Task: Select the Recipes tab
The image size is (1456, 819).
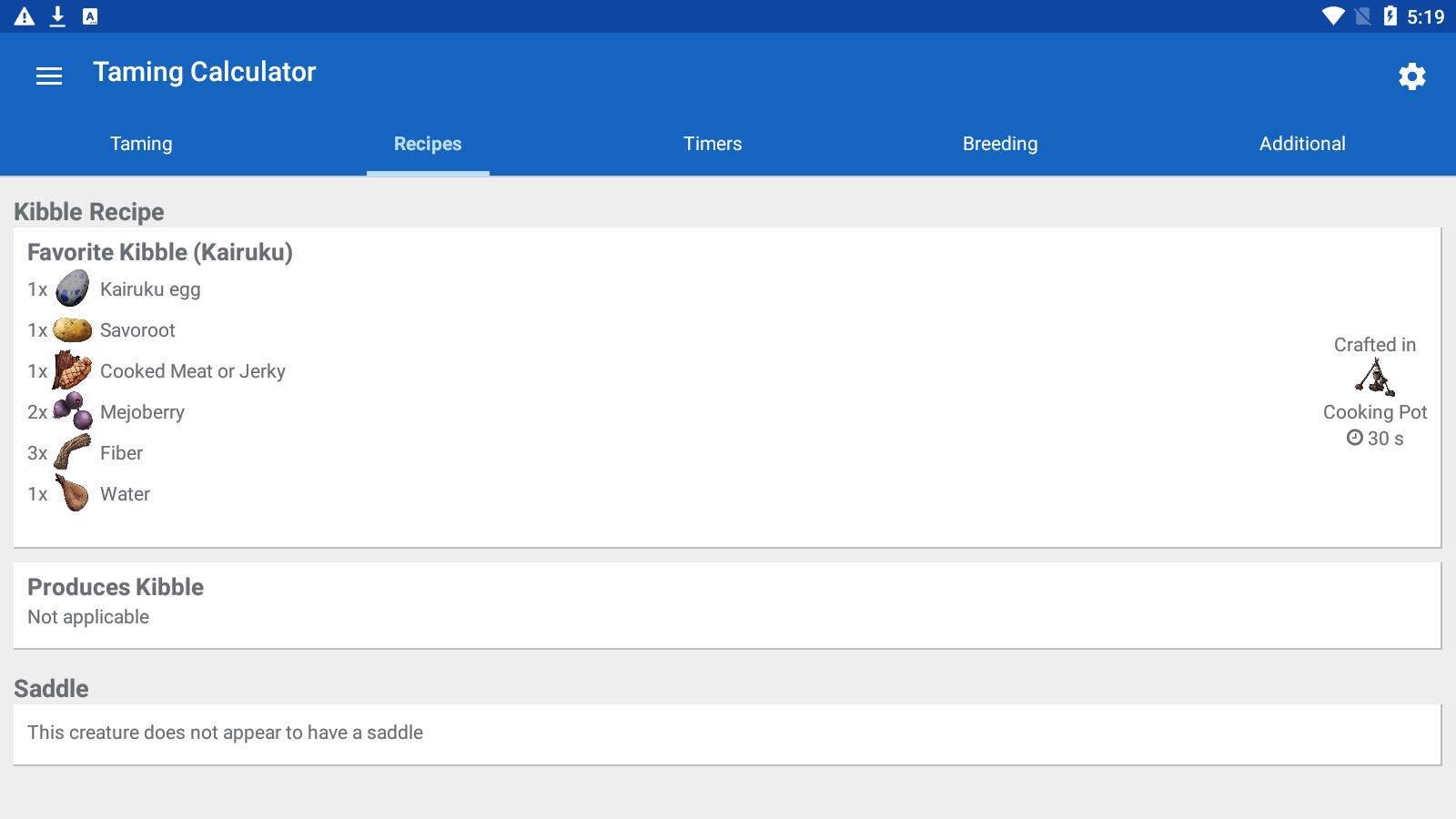Action: (428, 144)
